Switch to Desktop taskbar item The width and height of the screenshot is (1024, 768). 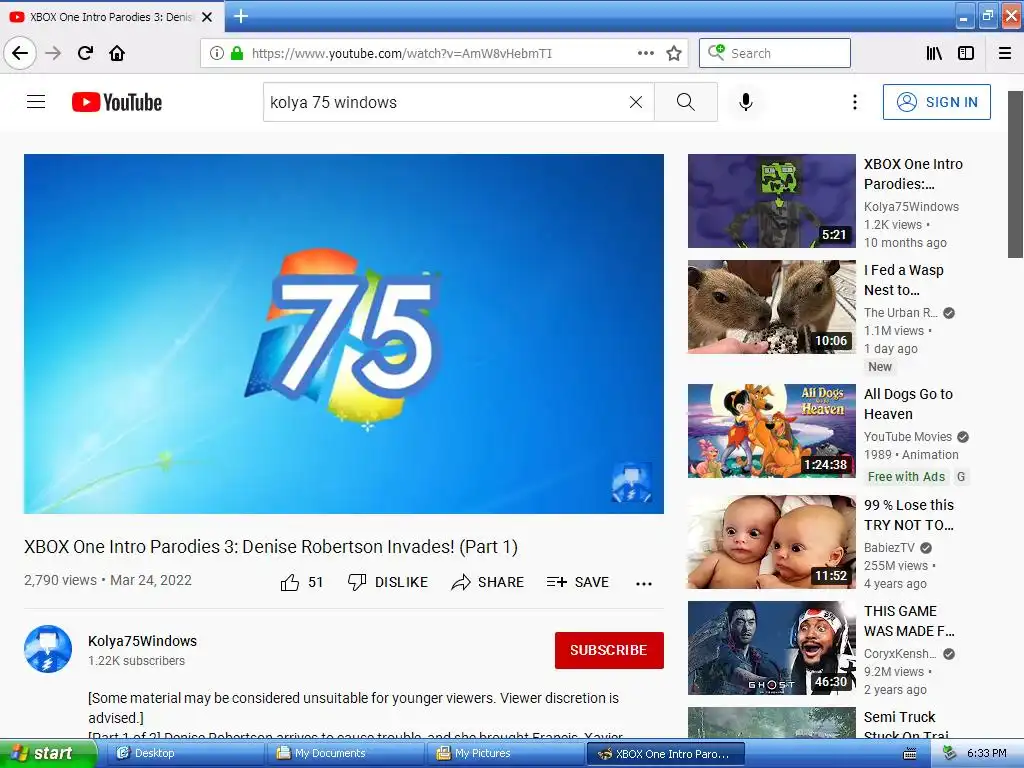(185, 753)
